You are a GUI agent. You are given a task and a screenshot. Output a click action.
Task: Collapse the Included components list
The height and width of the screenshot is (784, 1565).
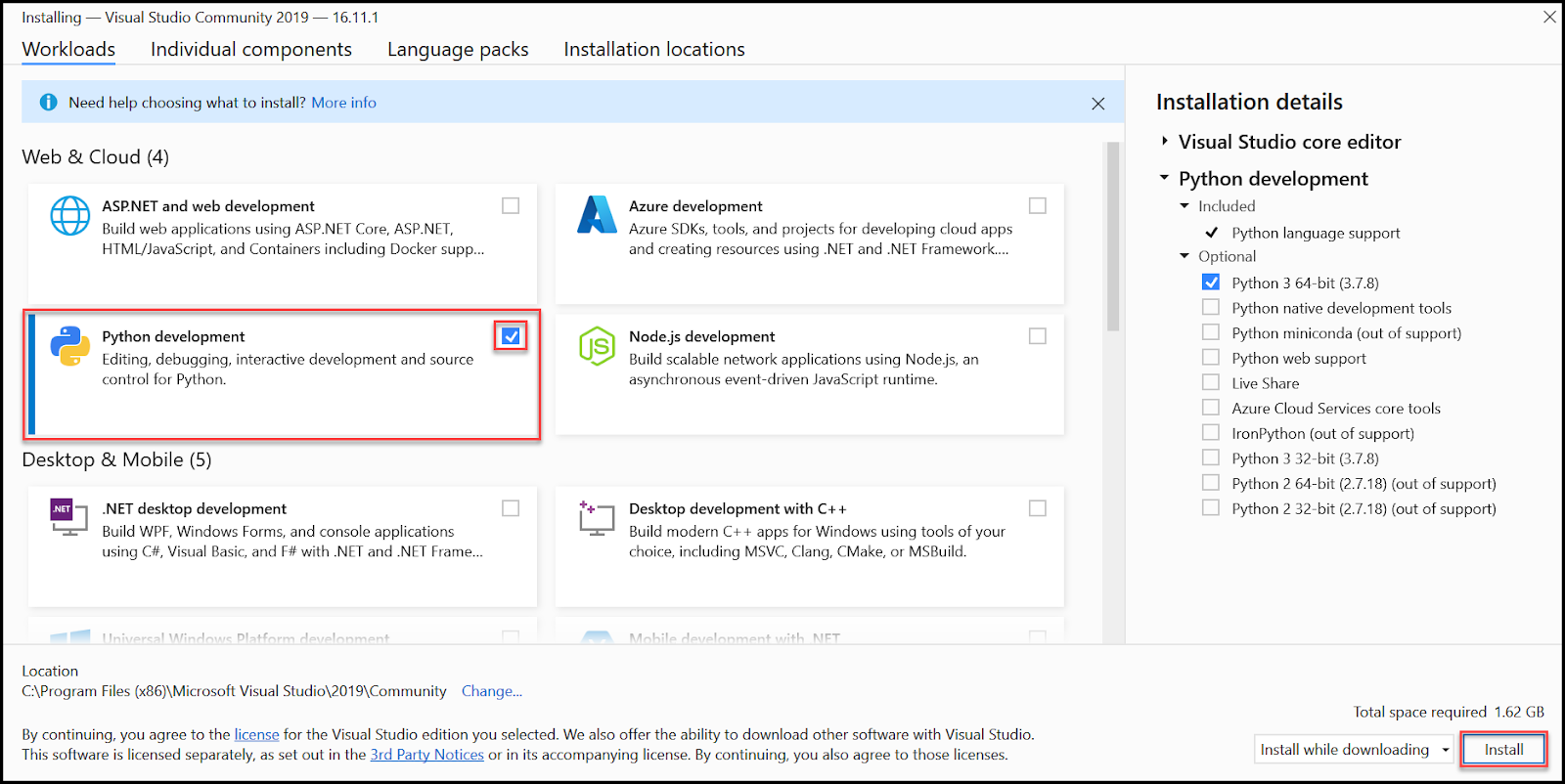[x=1185, y=206]
